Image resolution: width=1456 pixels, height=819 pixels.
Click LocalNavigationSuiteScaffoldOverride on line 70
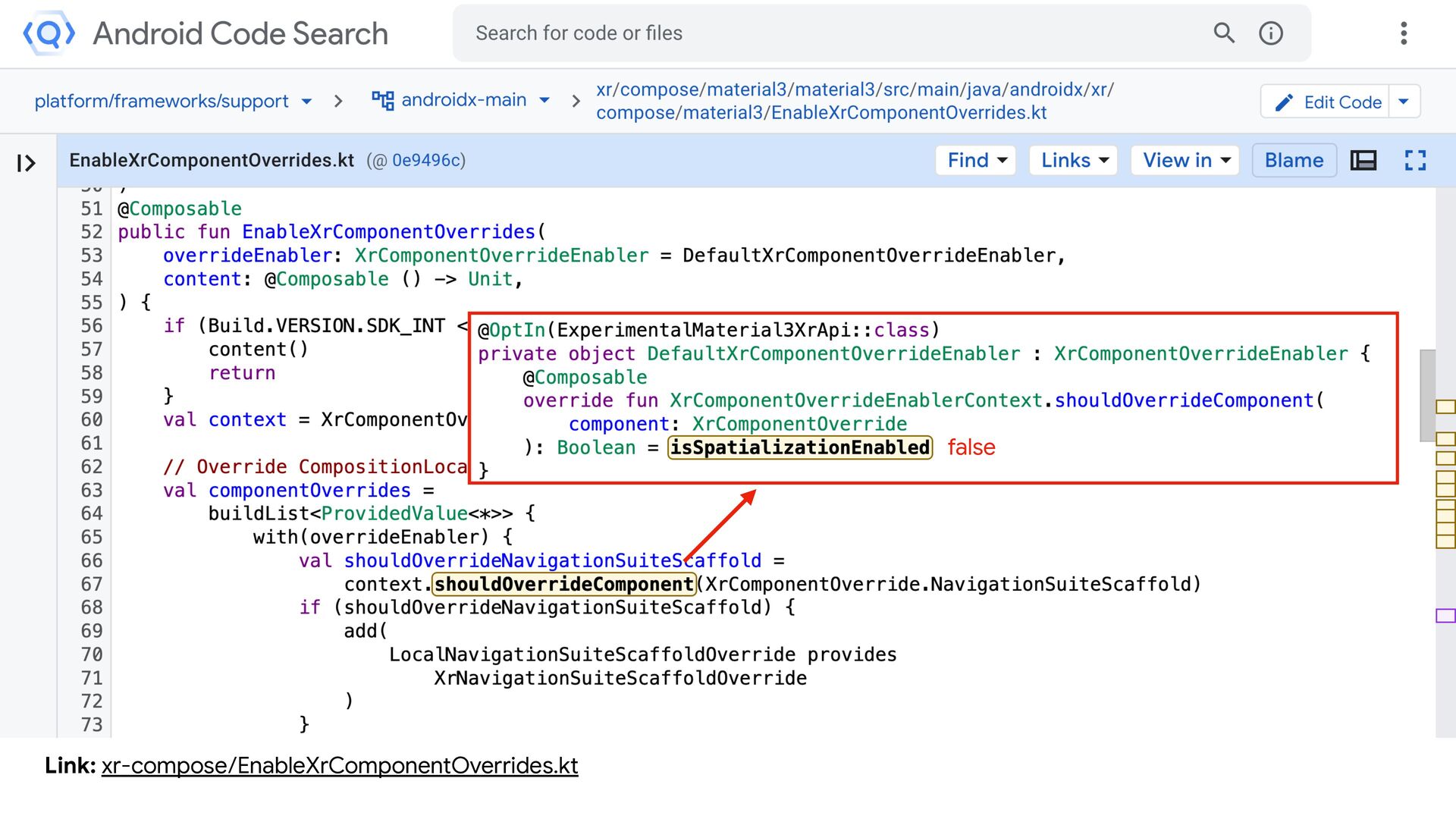pos(592,654)
